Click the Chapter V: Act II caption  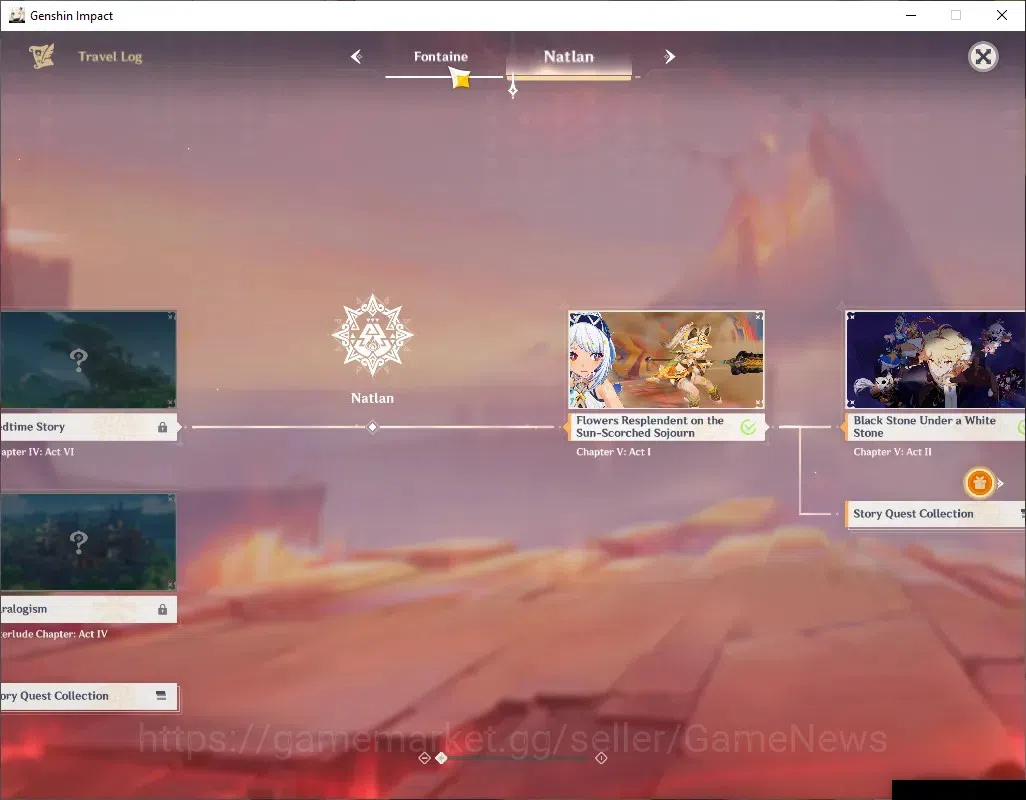[893, 452]
